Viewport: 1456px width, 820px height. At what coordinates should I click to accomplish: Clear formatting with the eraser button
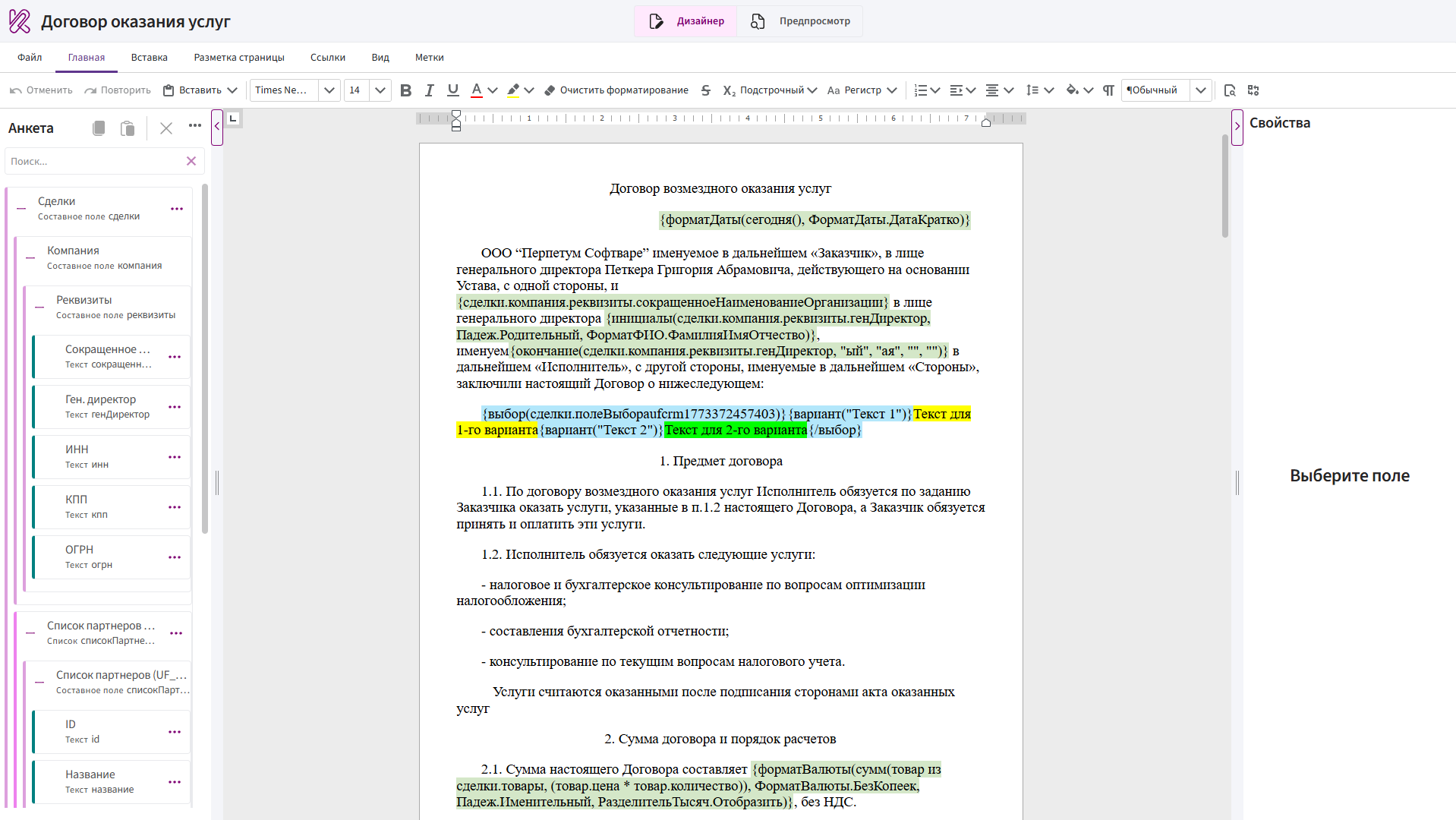click(x=616, y=90)
